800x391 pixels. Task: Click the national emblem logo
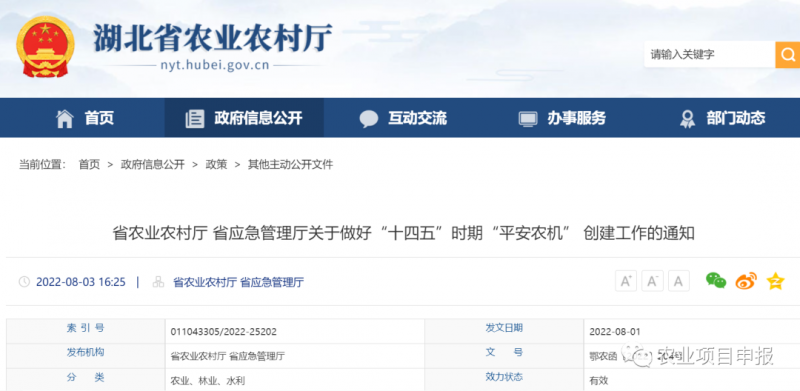45,46
